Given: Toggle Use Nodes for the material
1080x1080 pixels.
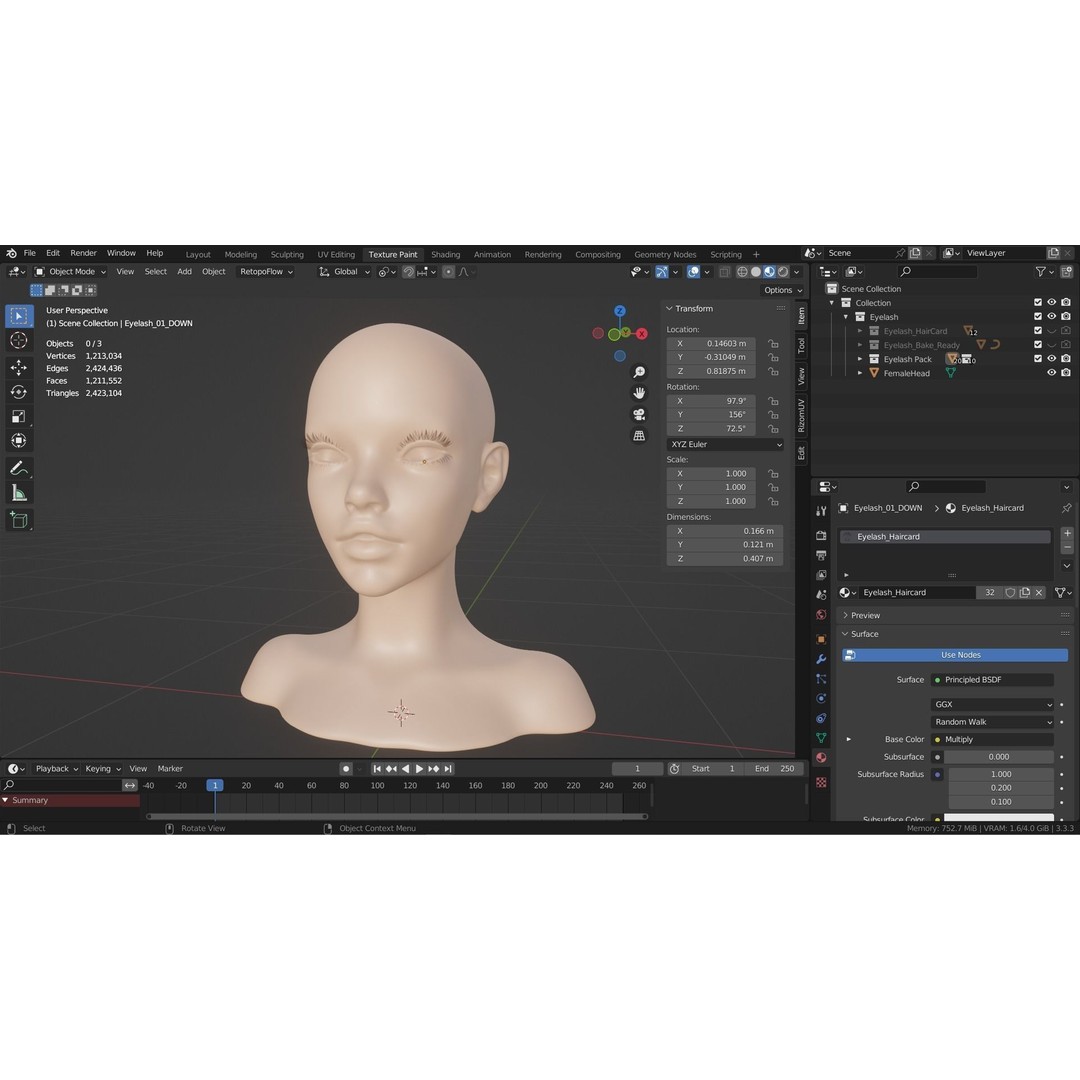Looking at the screenshot, I should point(955,655).
